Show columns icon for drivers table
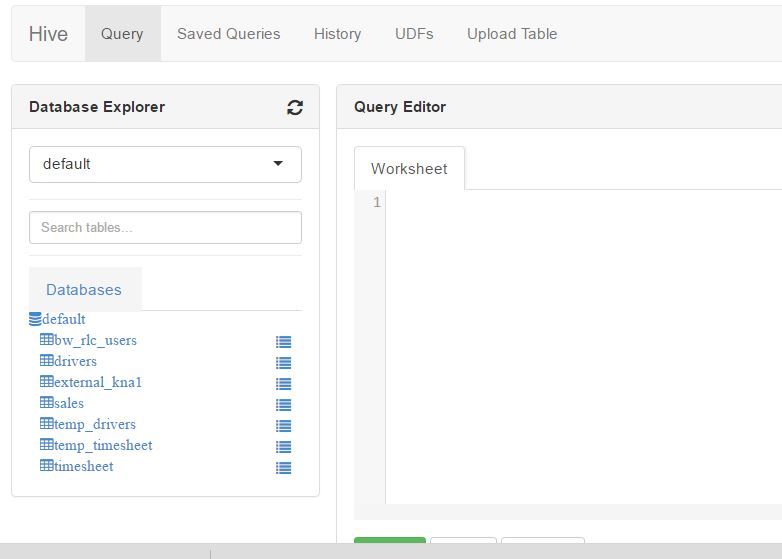 283,363
